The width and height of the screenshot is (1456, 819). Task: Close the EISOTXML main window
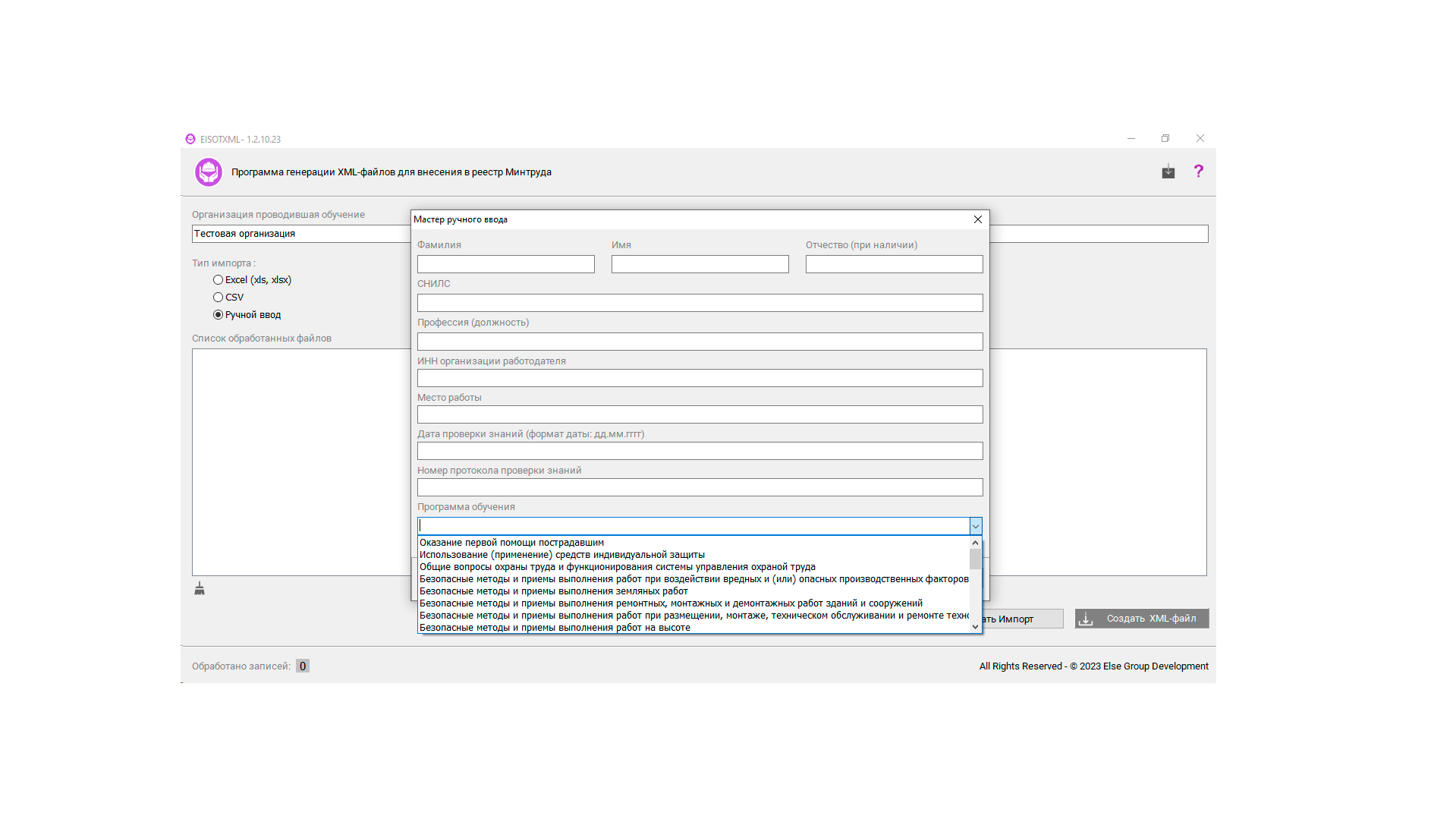1200,139
